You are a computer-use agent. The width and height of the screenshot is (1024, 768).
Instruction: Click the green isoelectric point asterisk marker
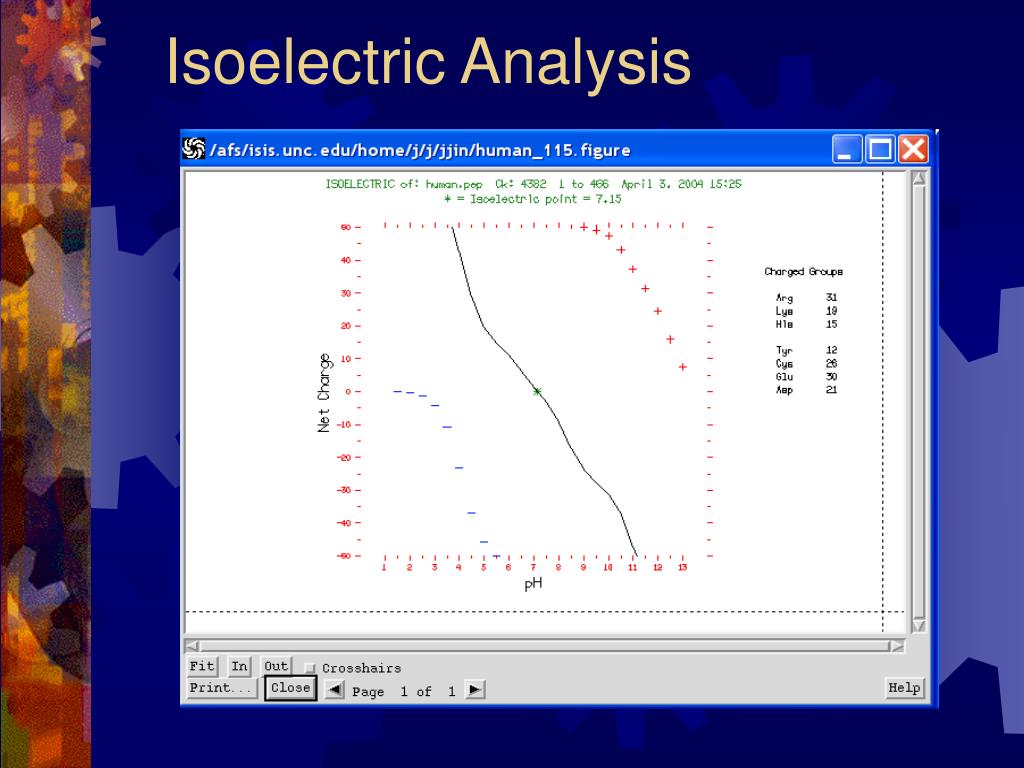pos(537,391)
